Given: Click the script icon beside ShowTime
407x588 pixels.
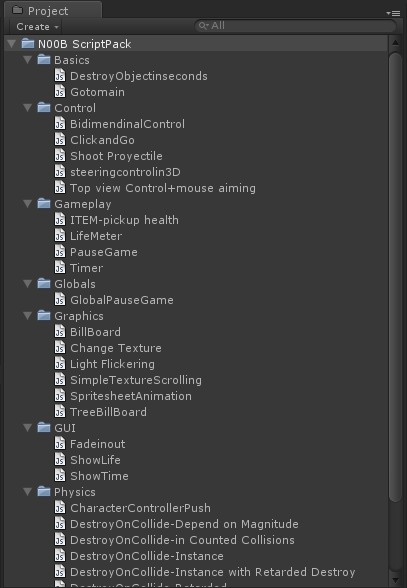Looking at the screenshot, I should coord(60,476).
